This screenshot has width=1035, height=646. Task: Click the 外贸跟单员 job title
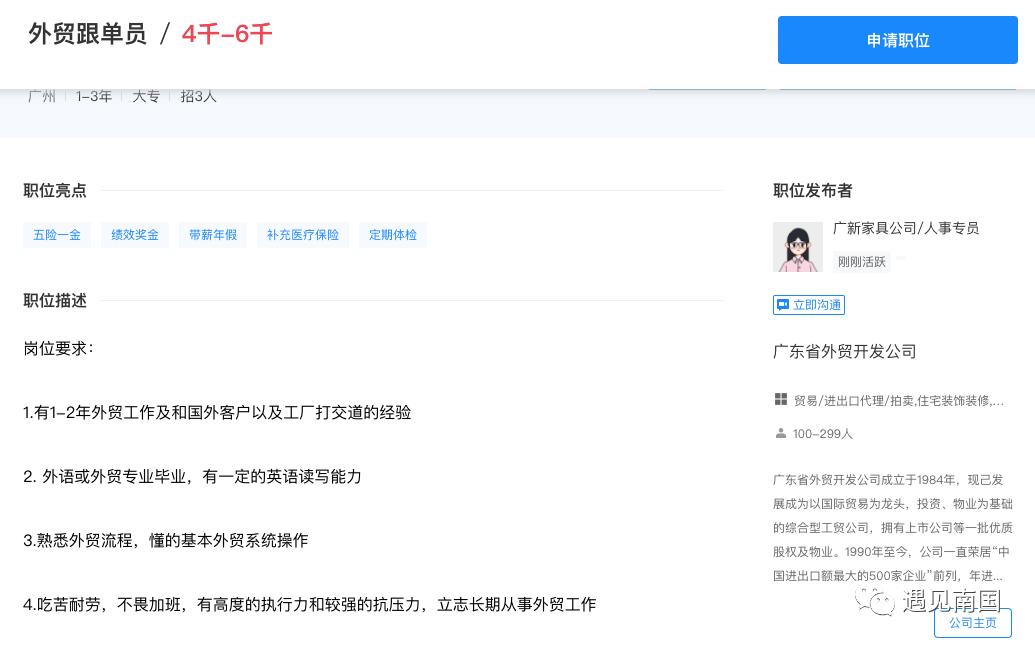tap(86, 33)
